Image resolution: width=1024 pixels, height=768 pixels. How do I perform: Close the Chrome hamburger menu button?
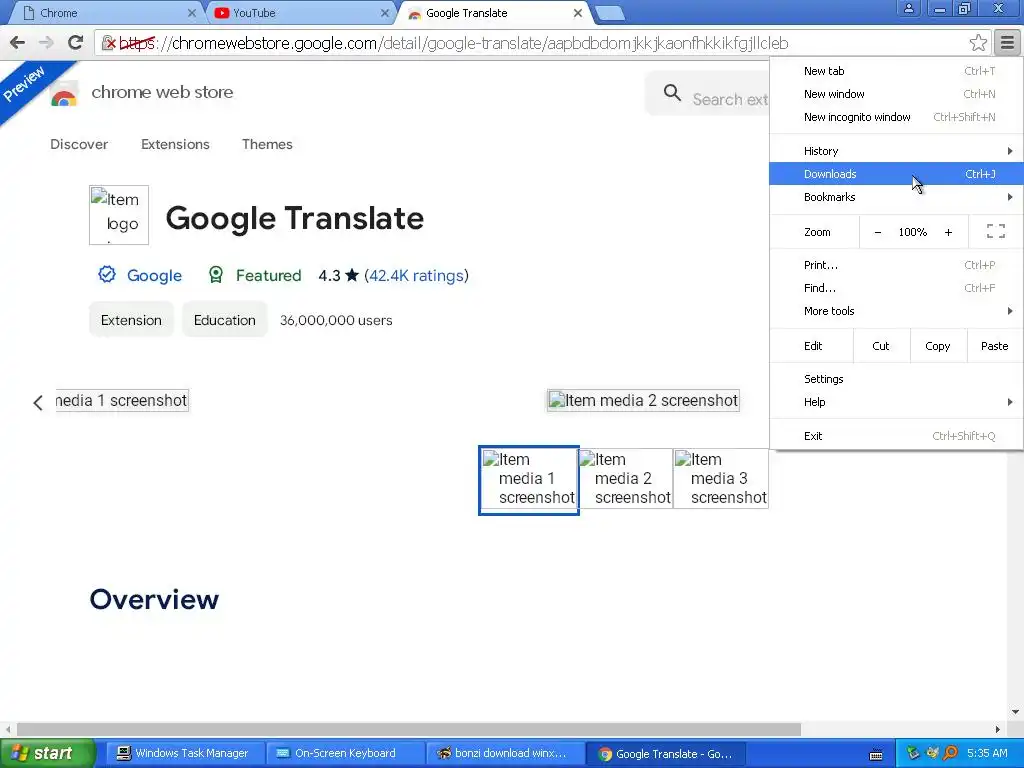click(1007, 43)
